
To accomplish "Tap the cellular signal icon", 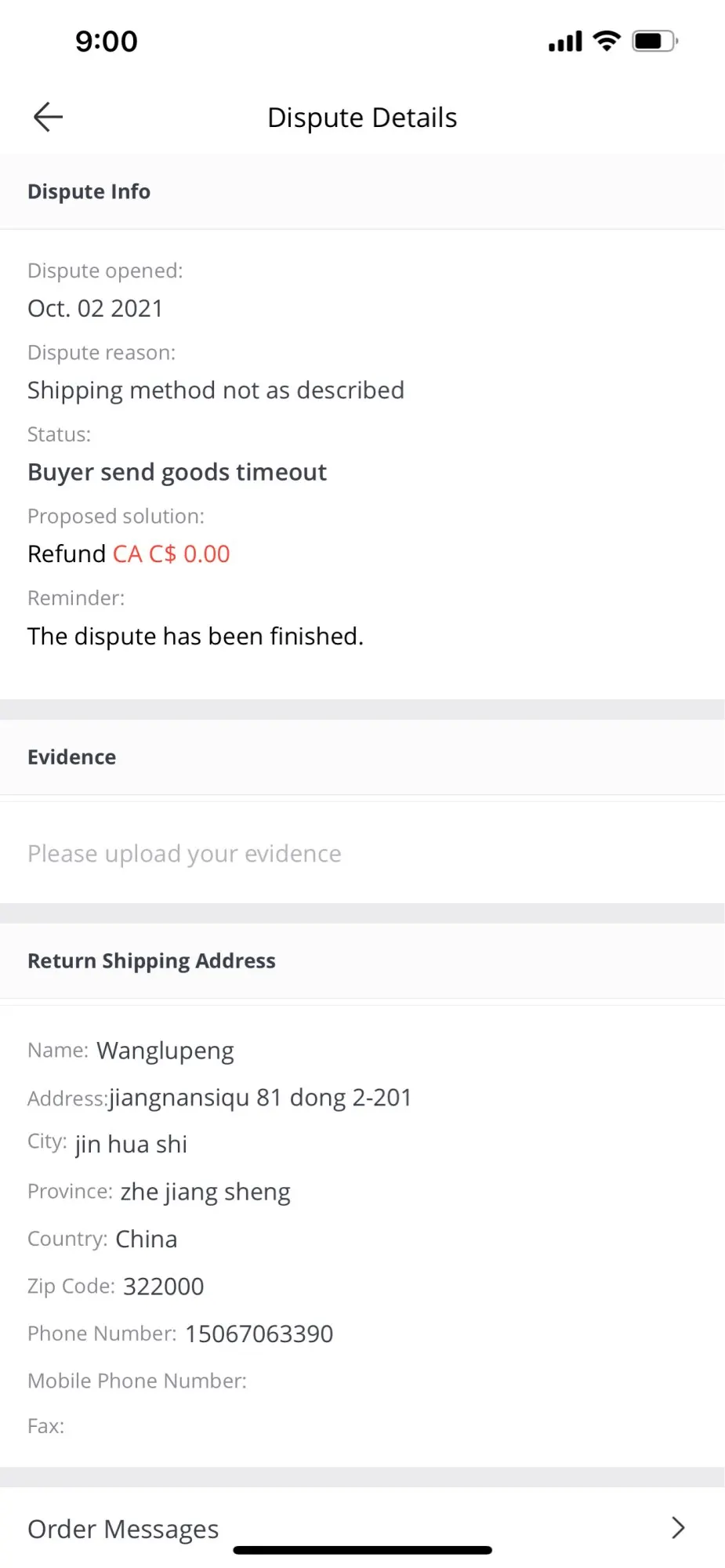I will coord(565,41).
